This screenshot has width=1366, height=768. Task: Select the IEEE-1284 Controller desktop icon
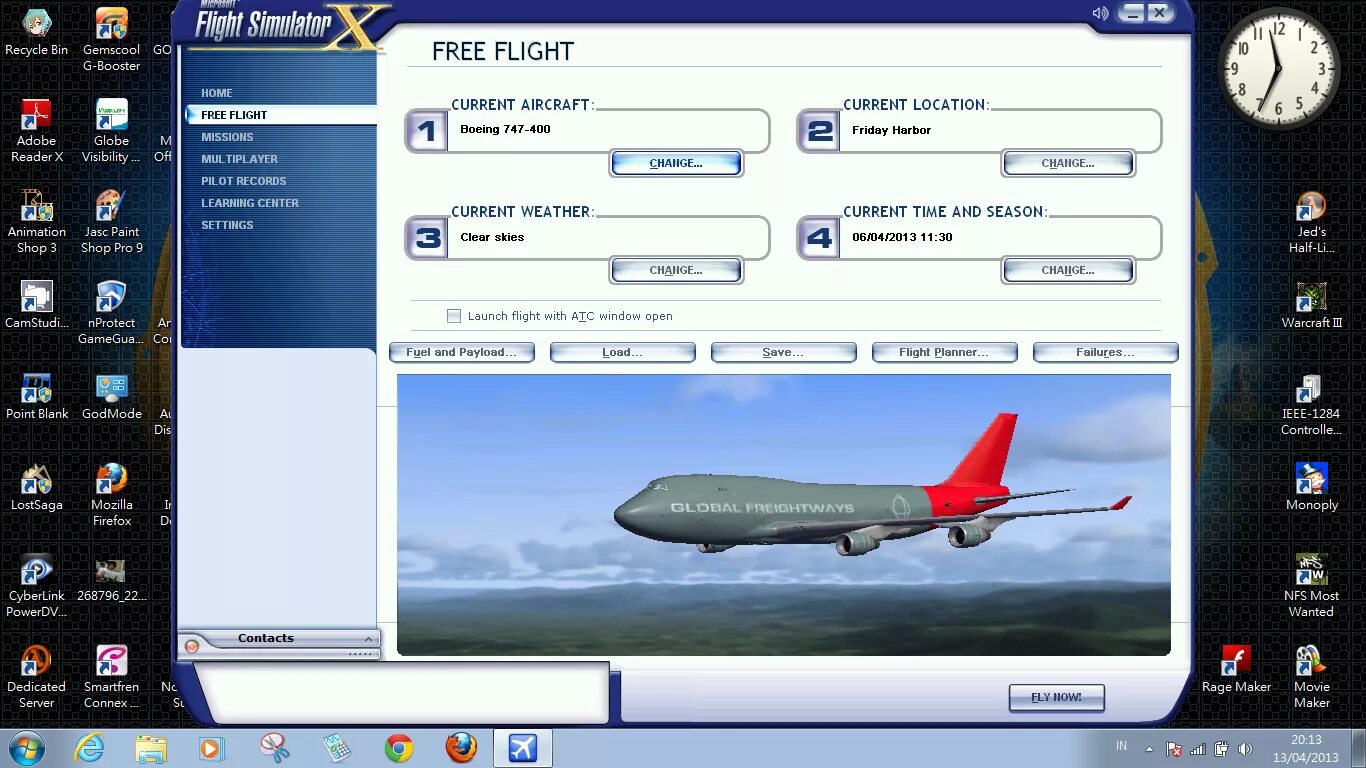pyautogui.click(x=1311, y=404)
